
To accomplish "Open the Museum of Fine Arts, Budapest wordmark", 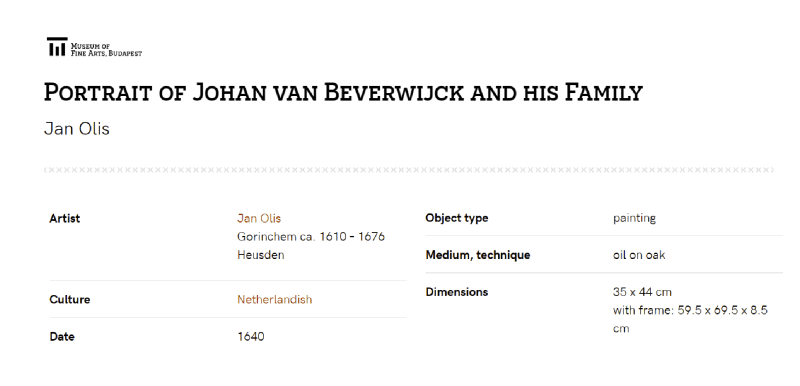I will [x=106, y=49].
